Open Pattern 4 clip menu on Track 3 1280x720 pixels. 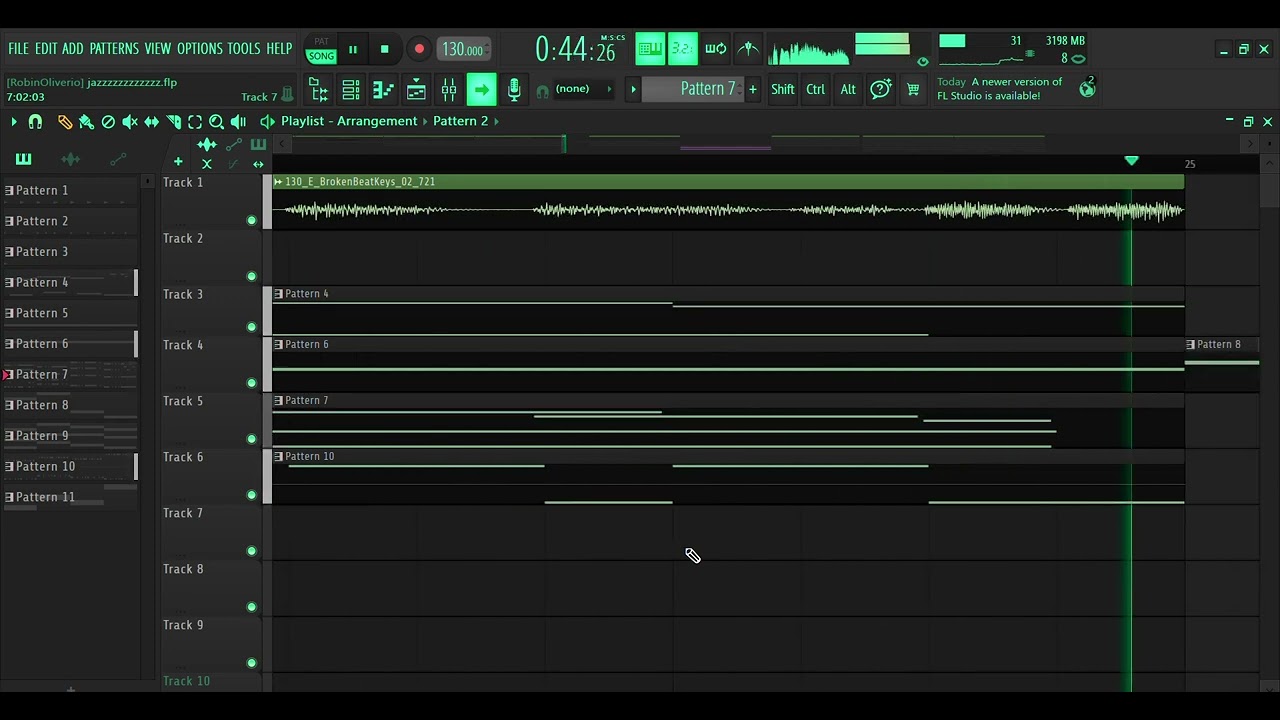pos(278,294)
